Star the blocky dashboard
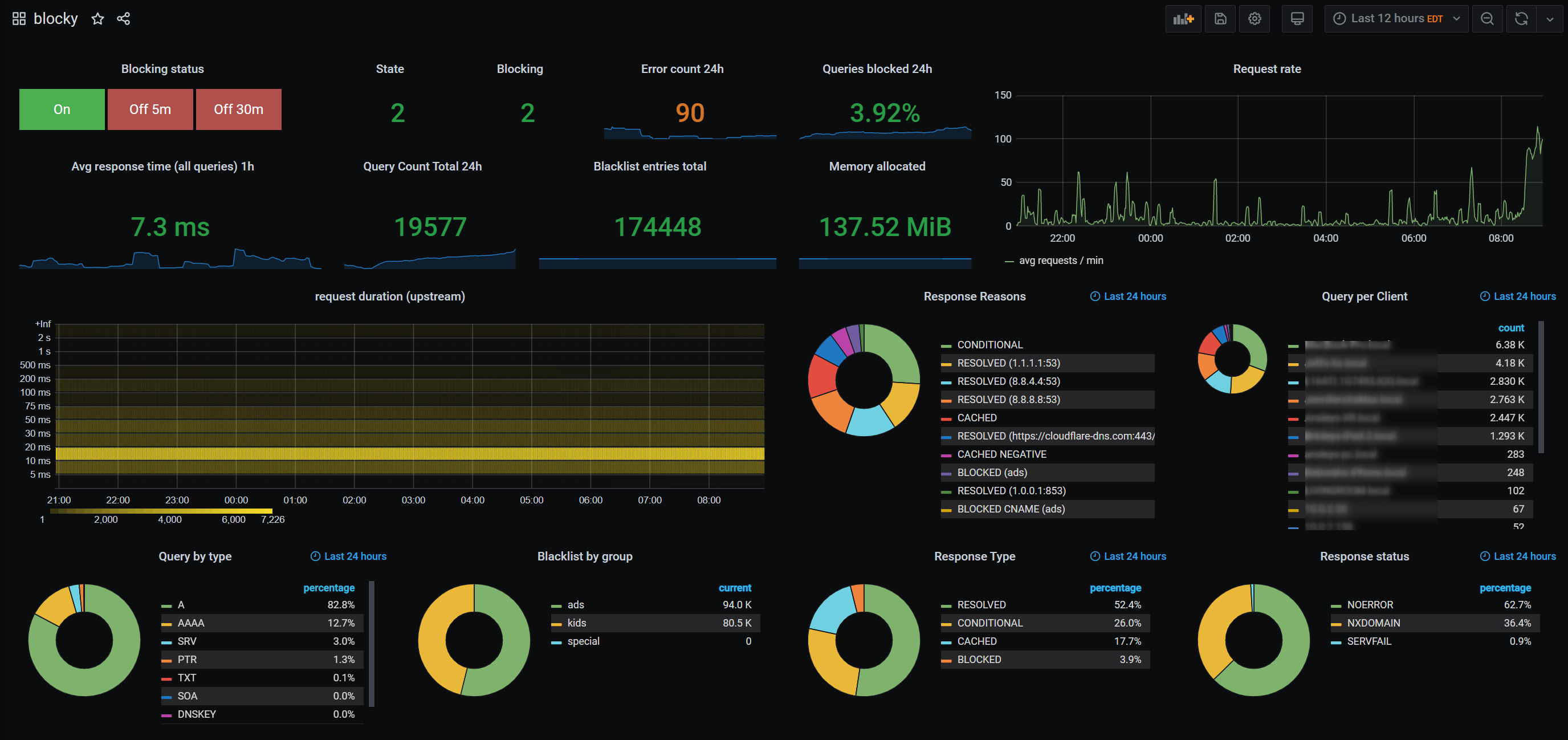This screenshot has width=1568, height=740. (x=97, y=19)
